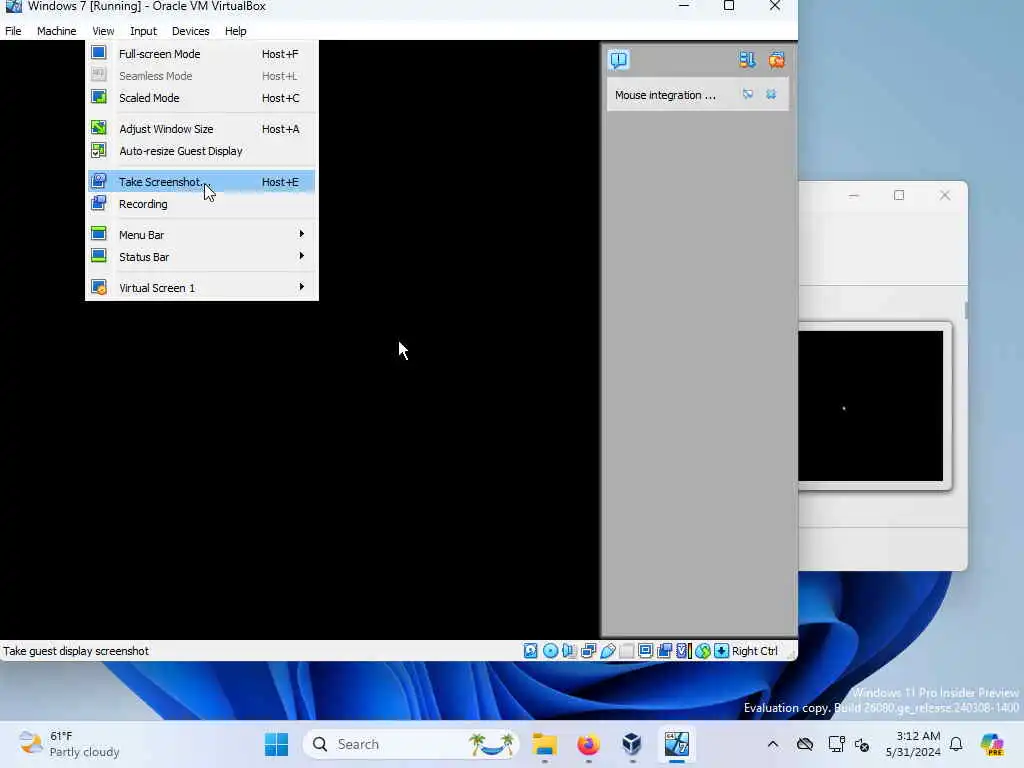
Task: Open VirtualBox Manager from the taskbar
Action: pyautogui.click(x=632, y=744)
